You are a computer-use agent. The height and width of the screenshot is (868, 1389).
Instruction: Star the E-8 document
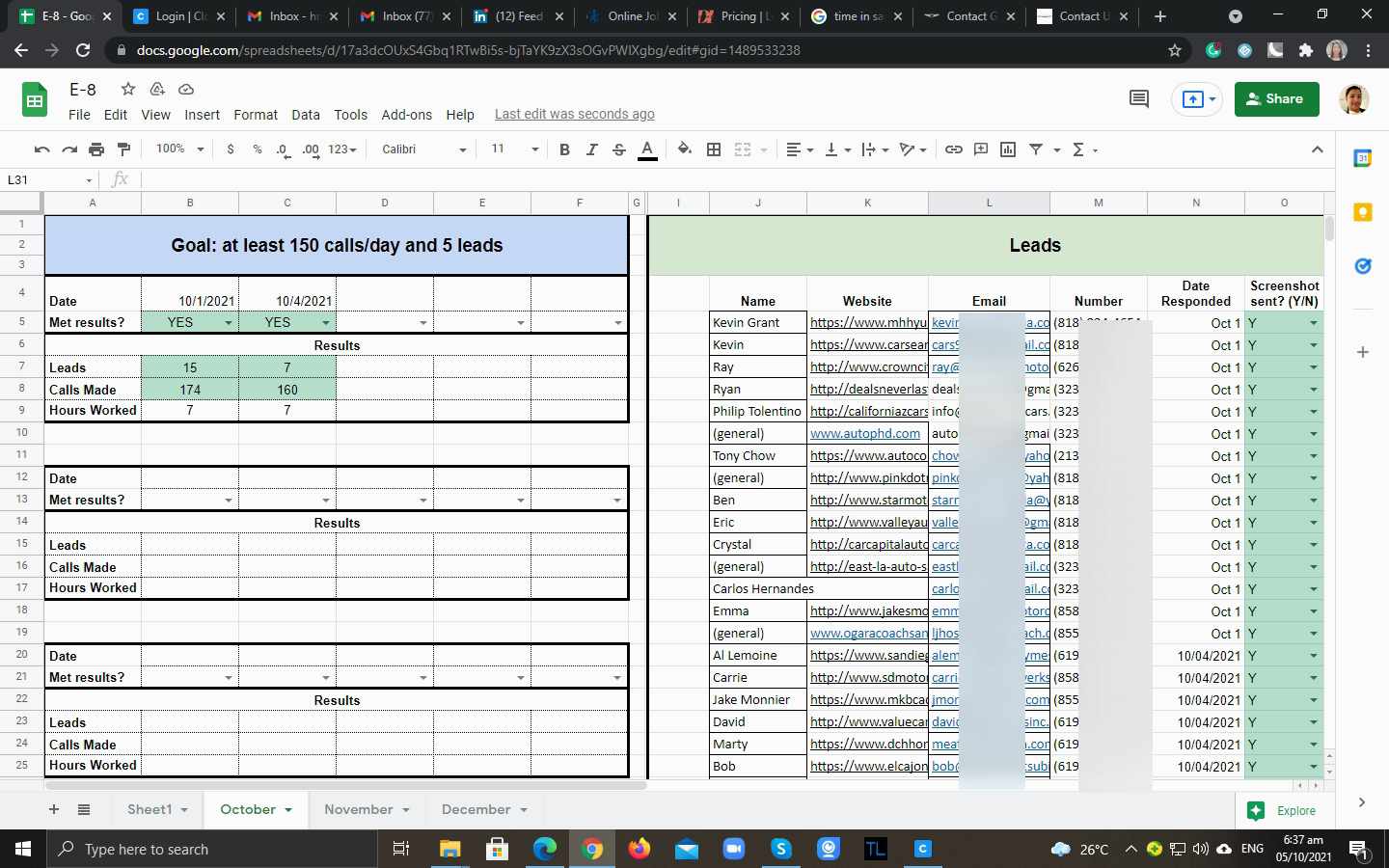tap(128, 90)
